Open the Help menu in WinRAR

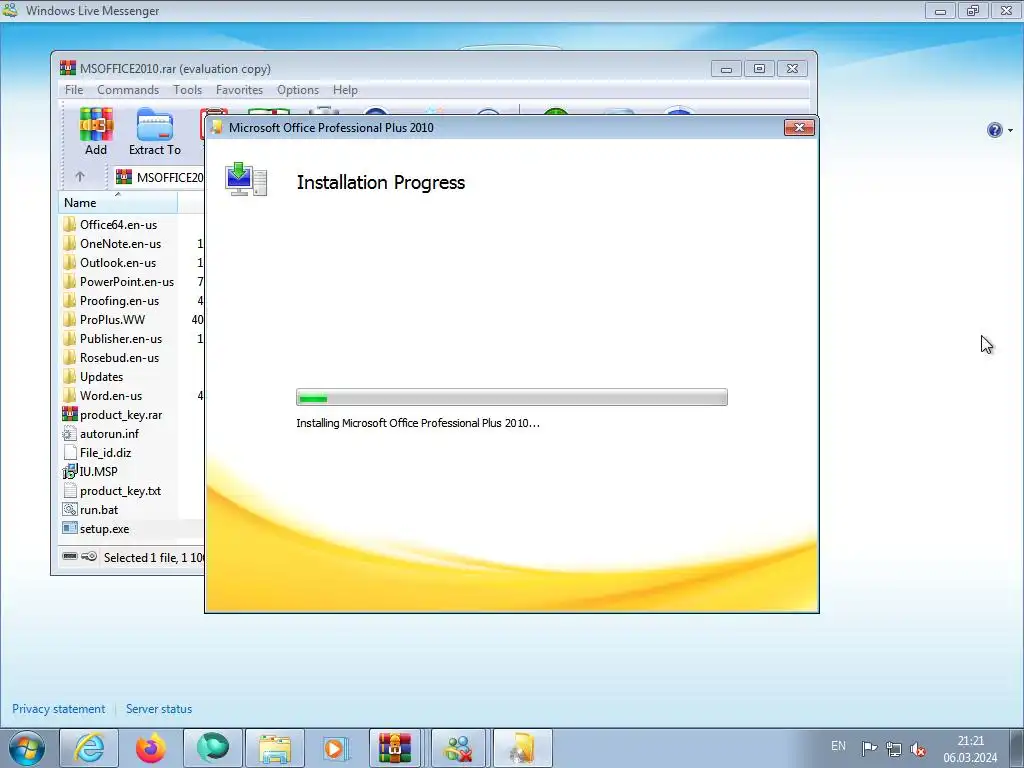345,89
